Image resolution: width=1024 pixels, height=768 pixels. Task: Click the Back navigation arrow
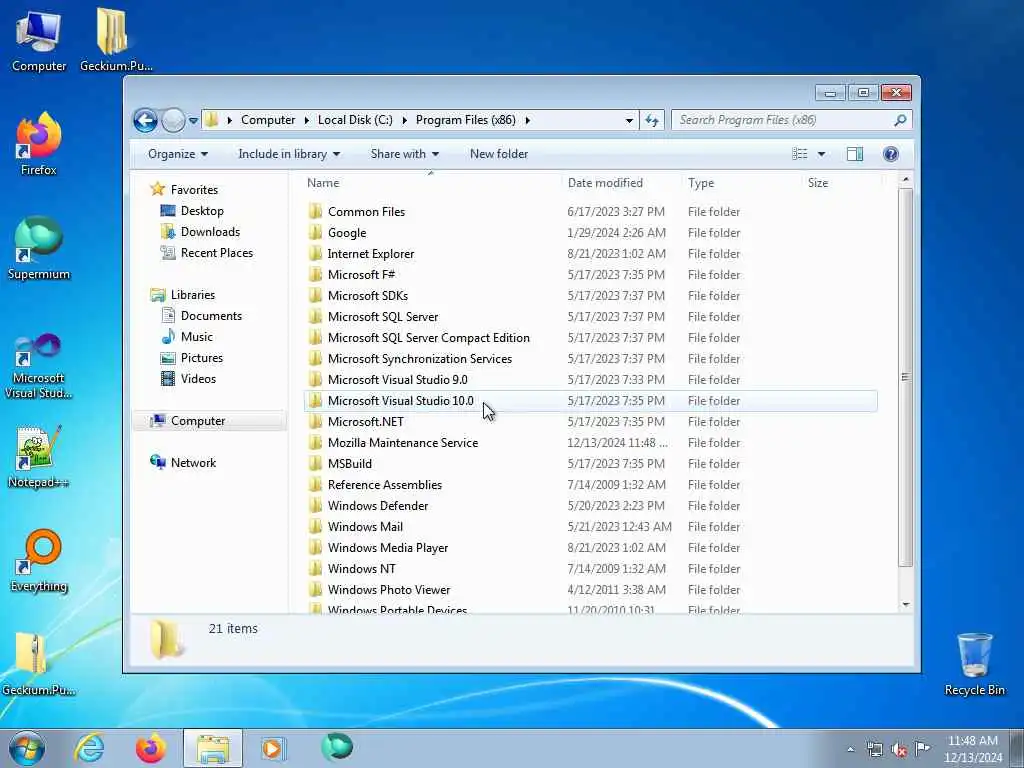tap(146, 120)
